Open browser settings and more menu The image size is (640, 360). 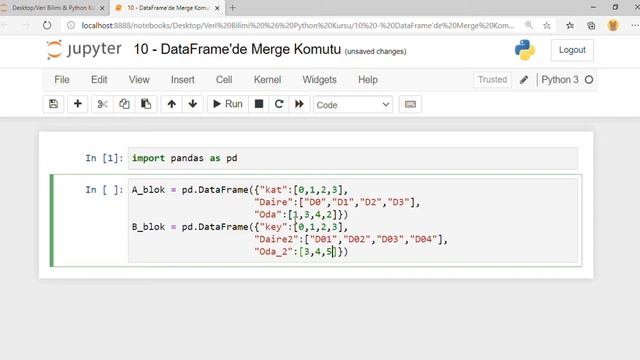[635, 25]
